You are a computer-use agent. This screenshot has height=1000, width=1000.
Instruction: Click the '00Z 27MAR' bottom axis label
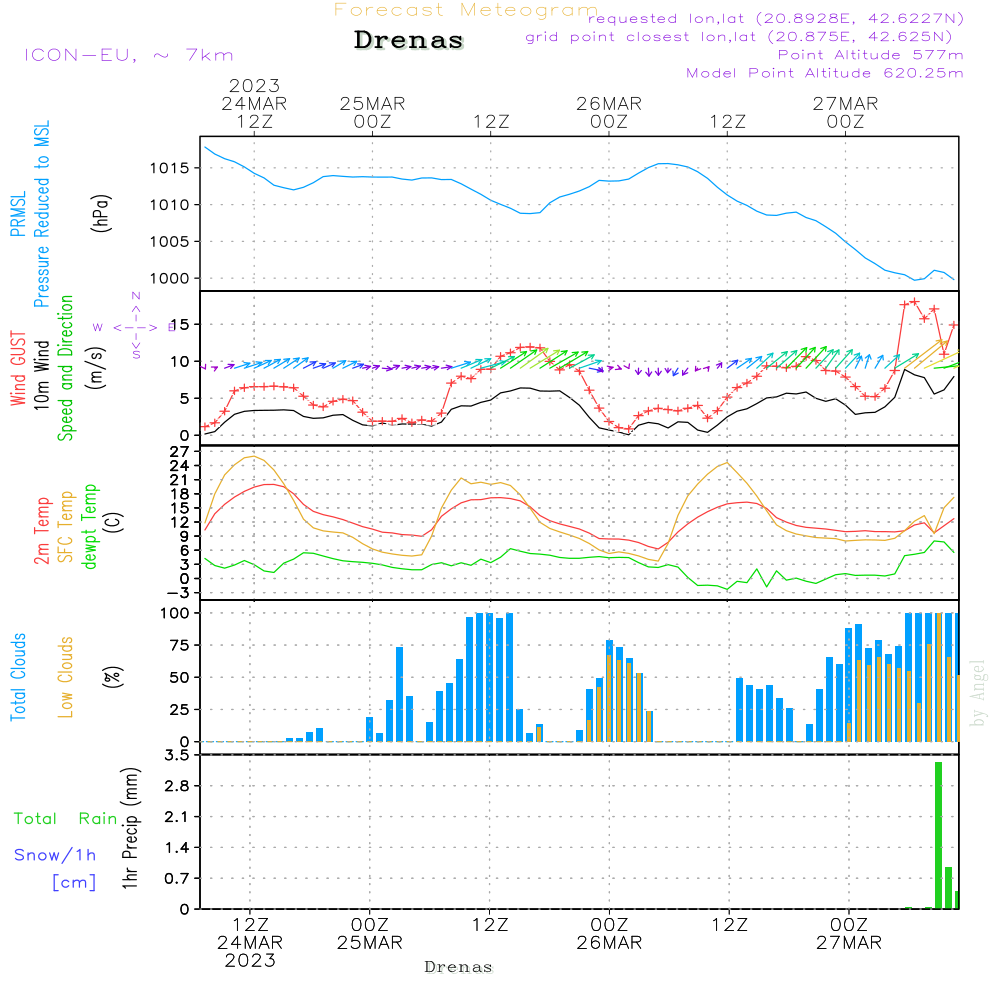pos(849,934)
